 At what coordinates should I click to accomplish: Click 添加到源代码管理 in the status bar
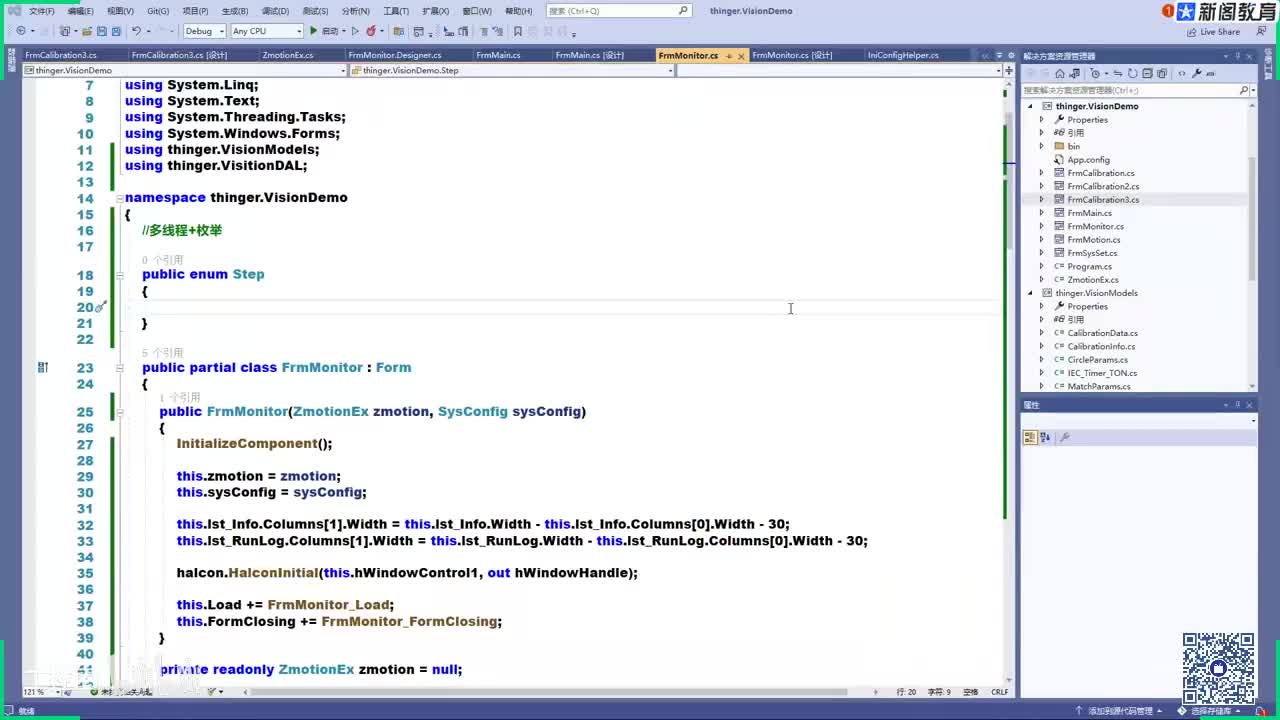point(1120,711)
